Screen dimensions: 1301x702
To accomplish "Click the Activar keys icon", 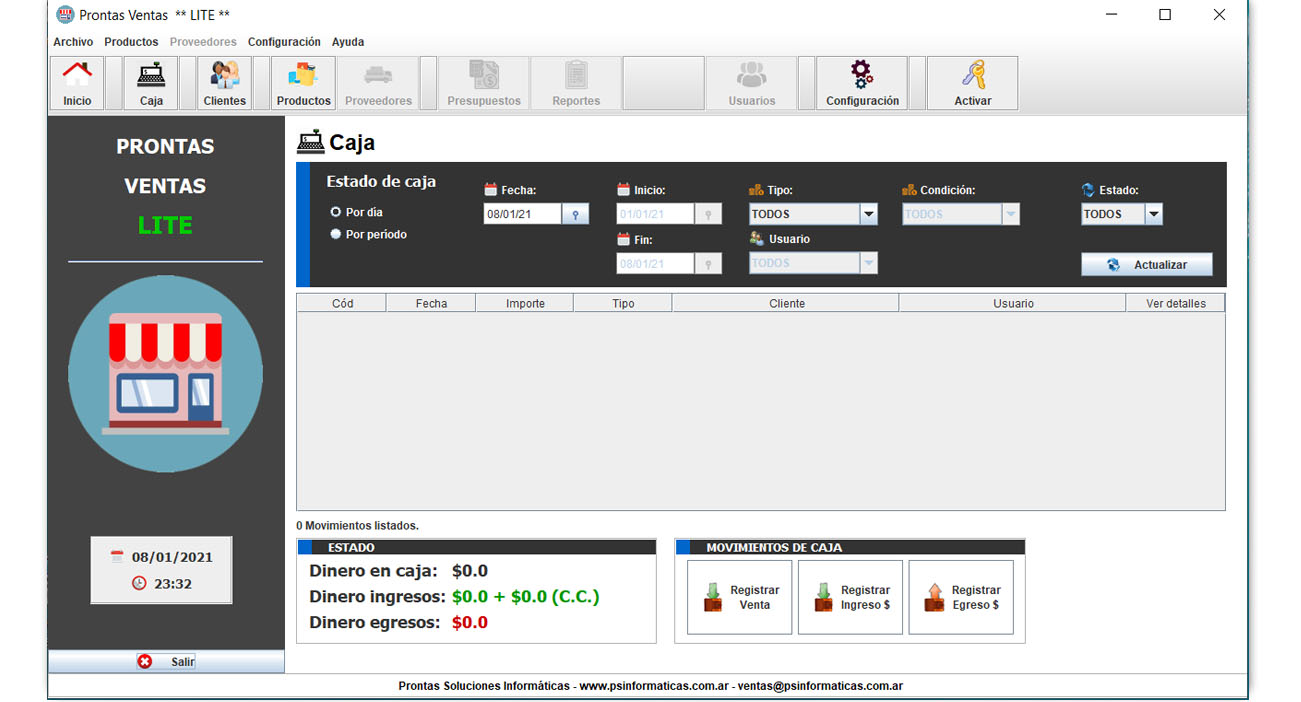I will pyautogui.click(x=973, y=83).
